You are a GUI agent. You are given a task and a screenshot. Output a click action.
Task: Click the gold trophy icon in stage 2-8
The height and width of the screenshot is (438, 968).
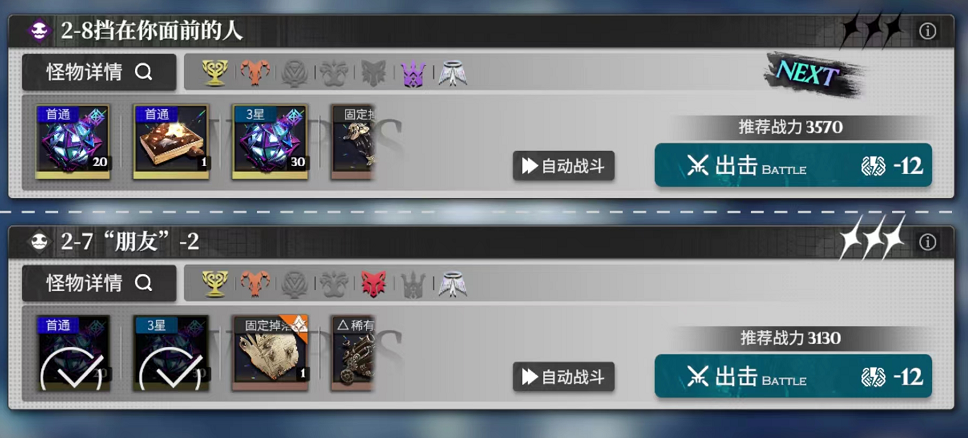tap(215, 73)
